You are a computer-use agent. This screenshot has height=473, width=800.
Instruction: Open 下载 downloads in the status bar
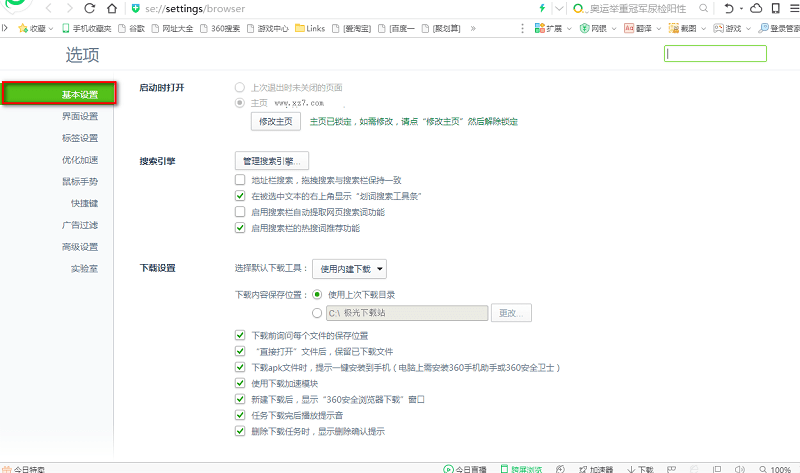(x=640, y=469)
